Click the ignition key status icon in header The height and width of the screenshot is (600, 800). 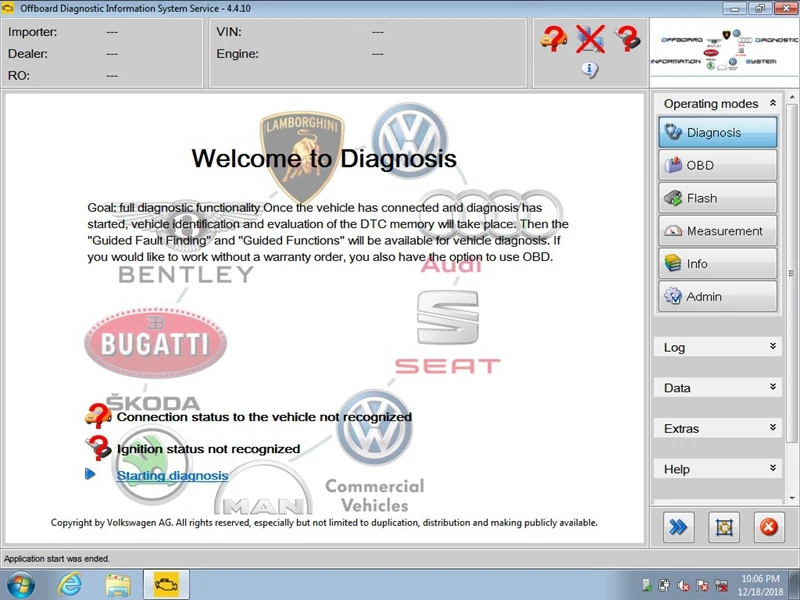627,38
